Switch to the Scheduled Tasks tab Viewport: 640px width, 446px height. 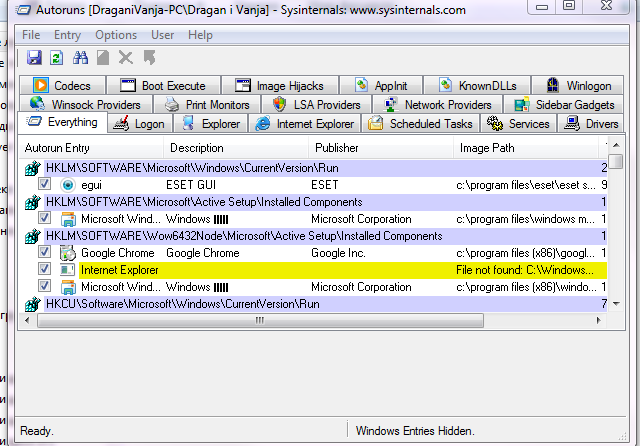tap(421, 124)
